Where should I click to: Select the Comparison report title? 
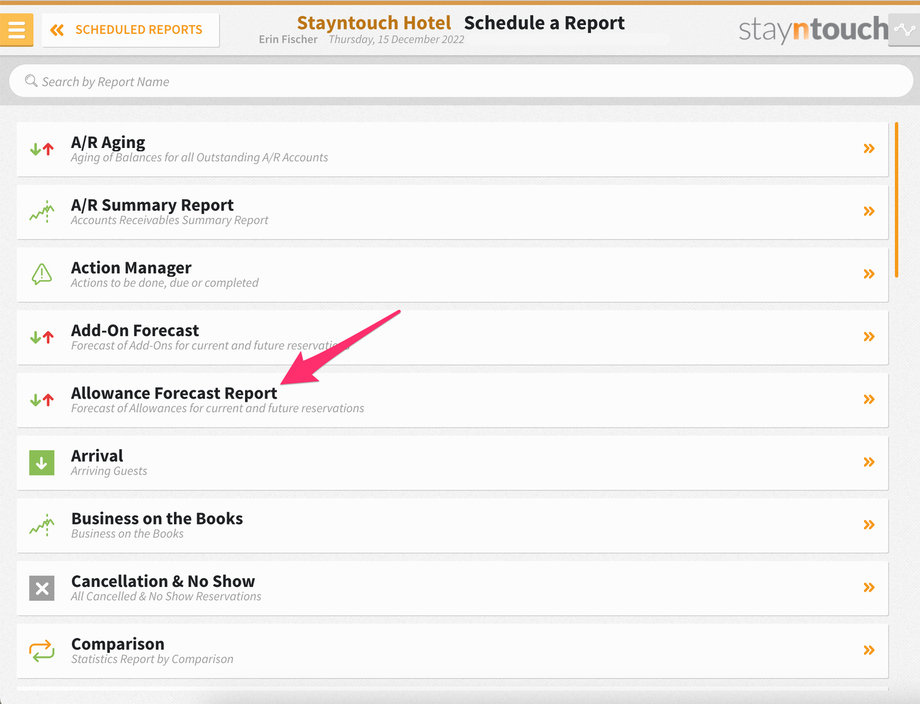(x=117, y=644)
